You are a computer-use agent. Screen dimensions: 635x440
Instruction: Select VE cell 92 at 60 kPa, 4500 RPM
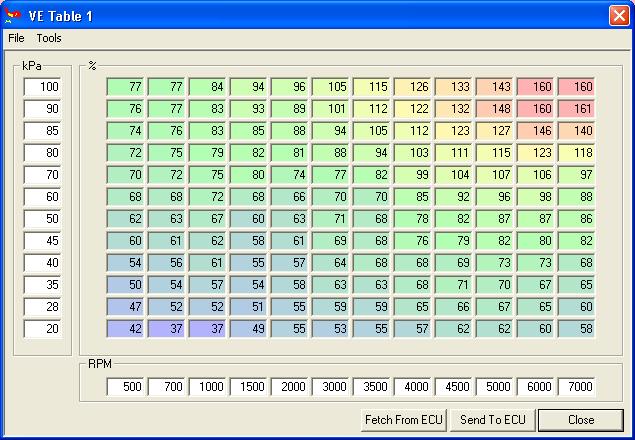454,197
